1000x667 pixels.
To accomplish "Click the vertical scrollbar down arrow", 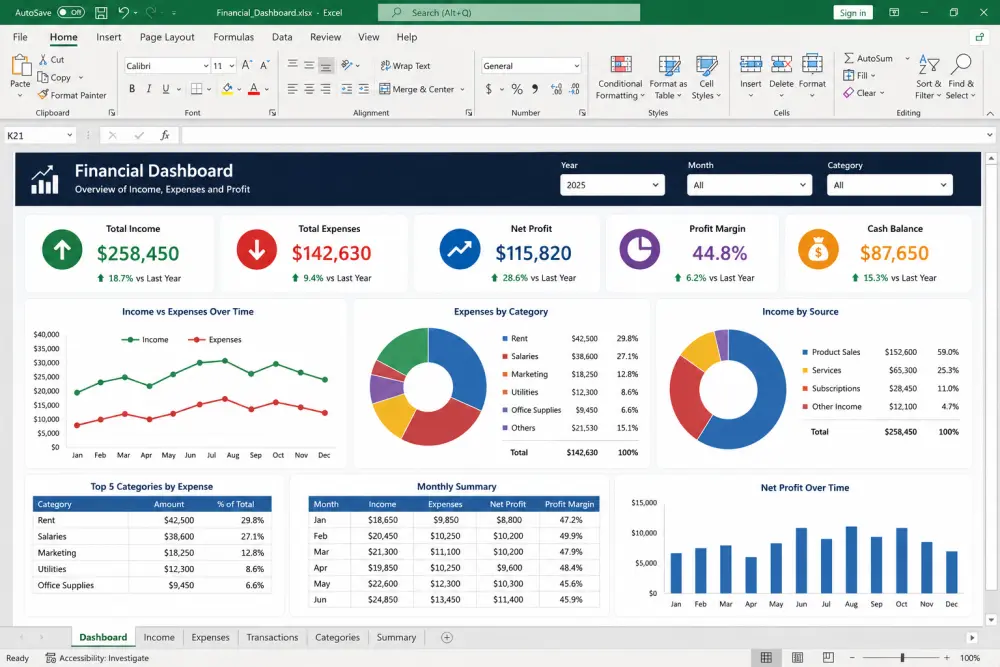I will (990, 619).
